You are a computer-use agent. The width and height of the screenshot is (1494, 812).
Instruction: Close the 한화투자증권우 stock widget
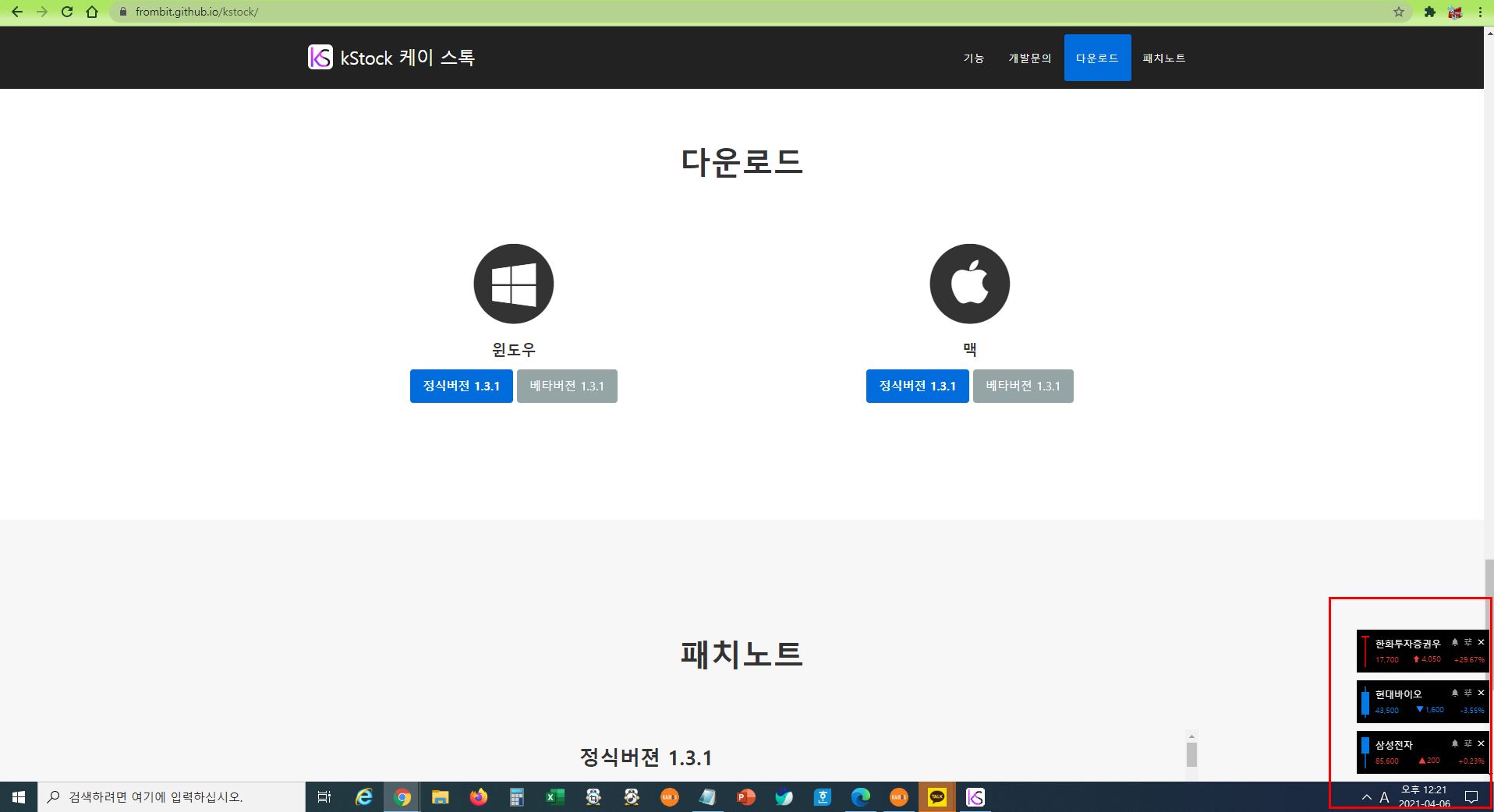1481,642
